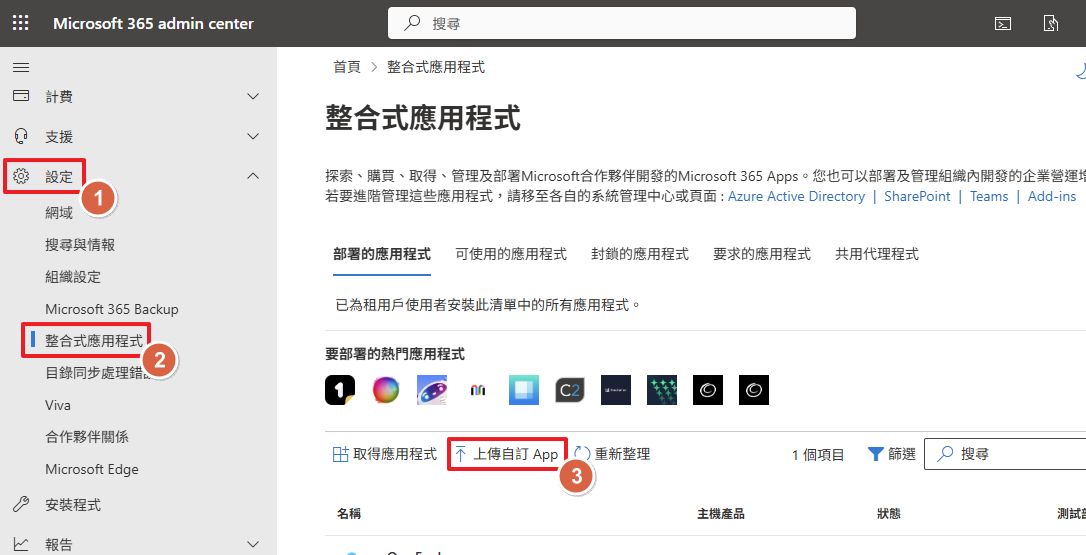Image resolution: width=1086 pixels, height=555 pixels.
Task: Switch to the 可使用的應用程式 tab
Action: (x=510, y=254)
